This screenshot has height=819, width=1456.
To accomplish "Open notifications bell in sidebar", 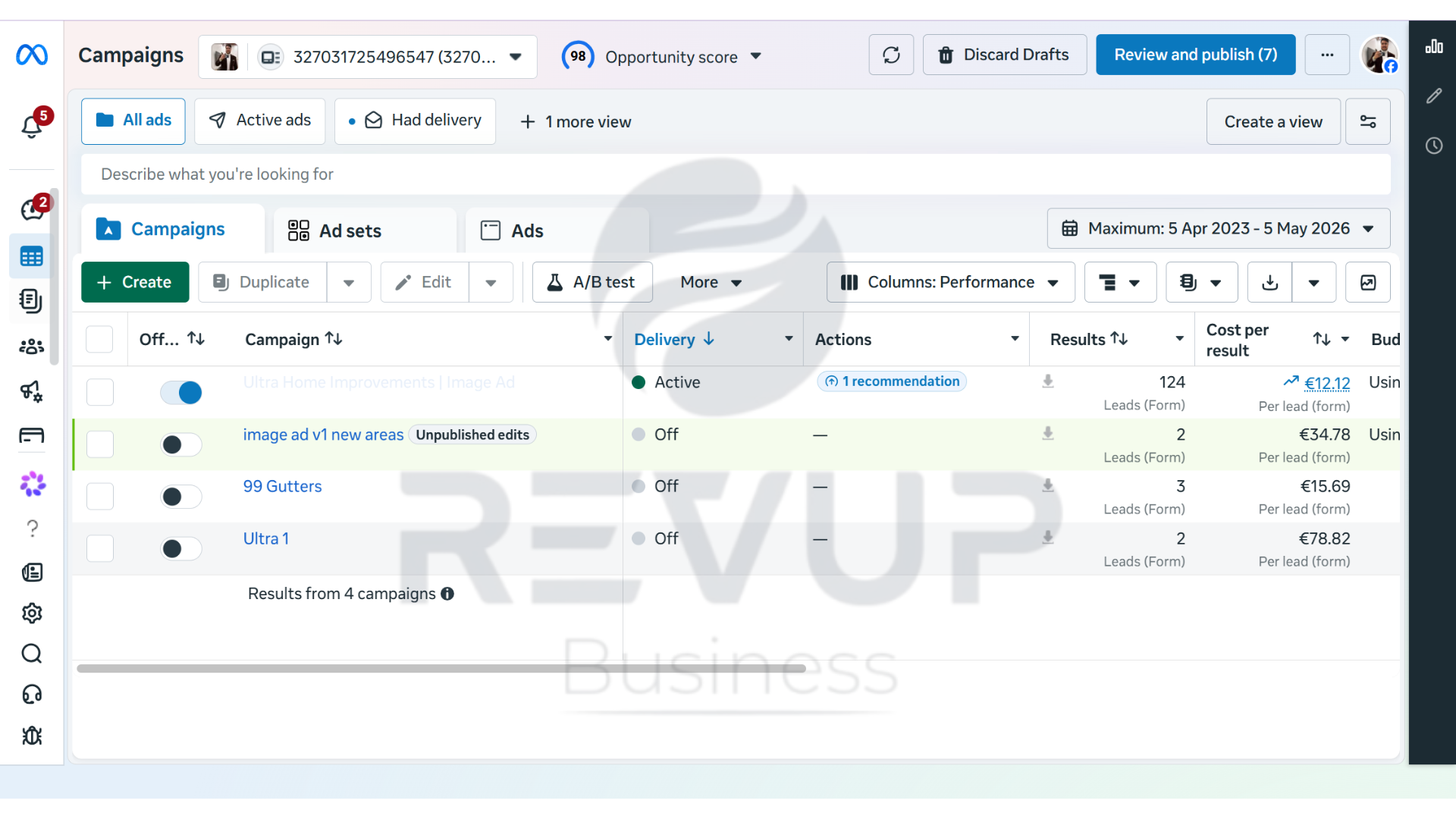I will tap(32, 126).
